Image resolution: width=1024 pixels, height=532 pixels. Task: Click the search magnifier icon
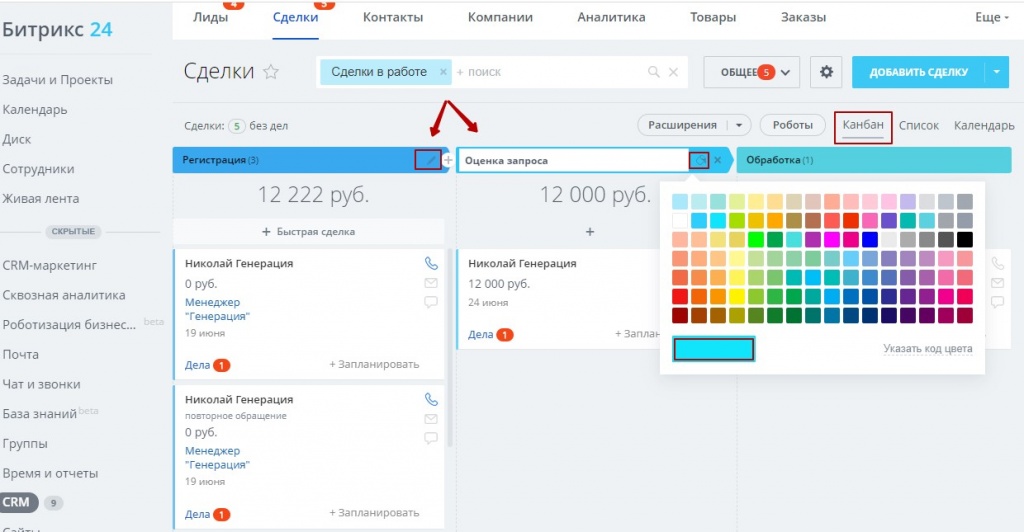(653, 72)
